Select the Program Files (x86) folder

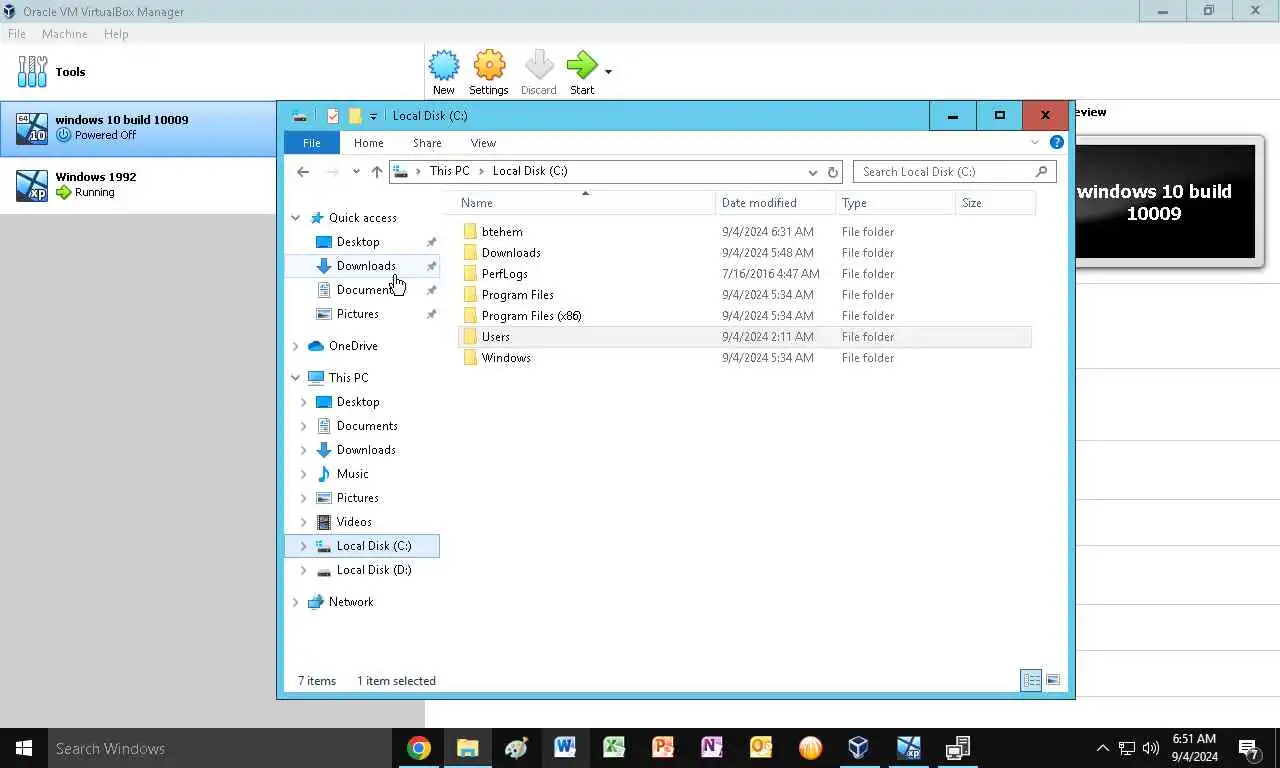531,316
